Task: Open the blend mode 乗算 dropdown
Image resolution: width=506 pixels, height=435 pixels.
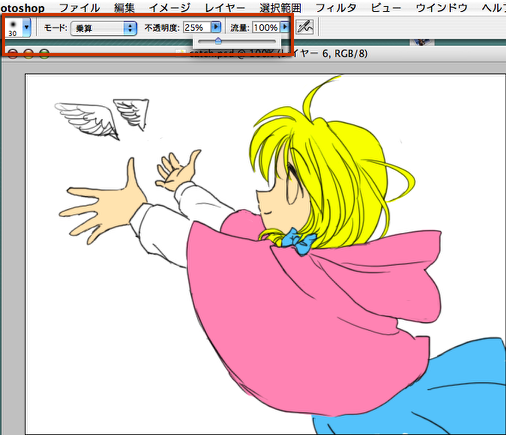Action: [x=104, y=28]
